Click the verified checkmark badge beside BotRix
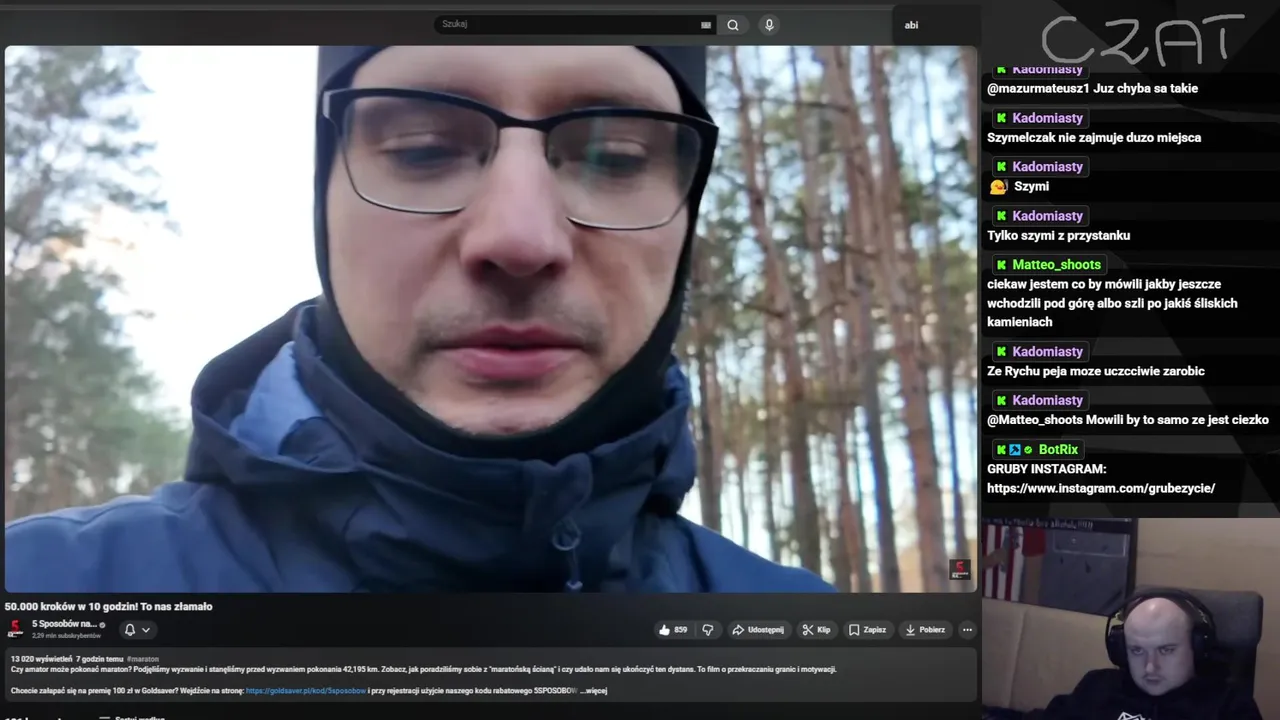The image size is (1280, 720). tap(1028, 450)
